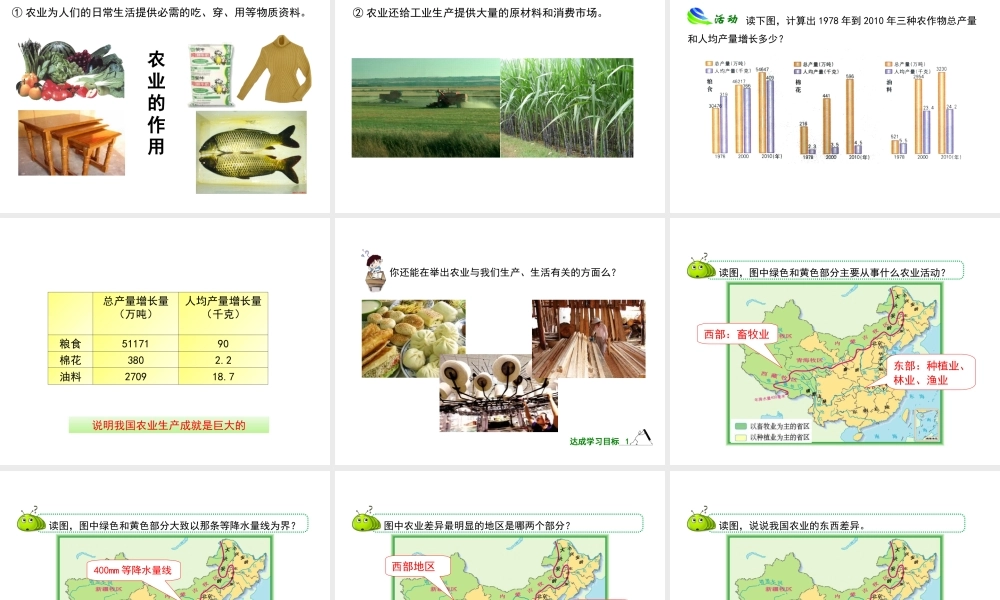The width and height of the screenshot is (1000, 600).
Task: Click question 图中绿色和黄色部分大致以那条等降水量线为界
Action: coord(173,525)
